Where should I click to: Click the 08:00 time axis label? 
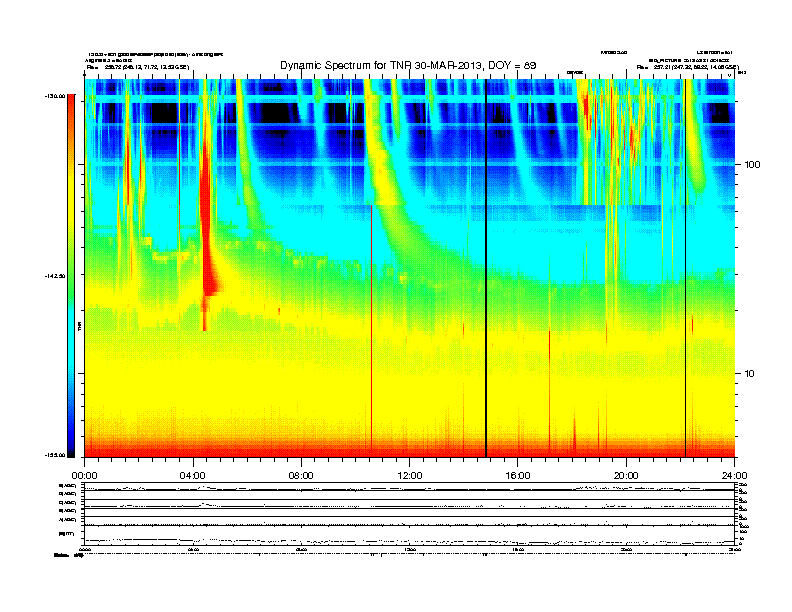tap(301, 476)
